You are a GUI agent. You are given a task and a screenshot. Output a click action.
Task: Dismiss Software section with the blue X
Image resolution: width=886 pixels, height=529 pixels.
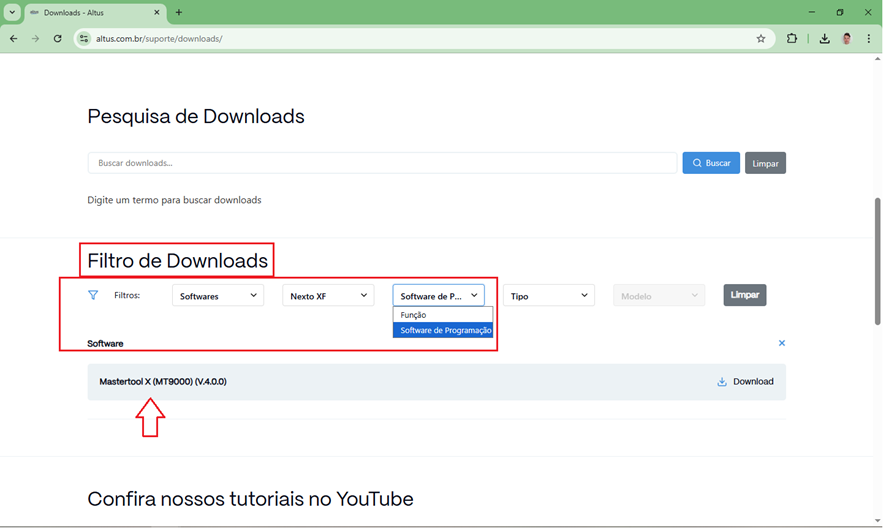(x=782, y=343)
